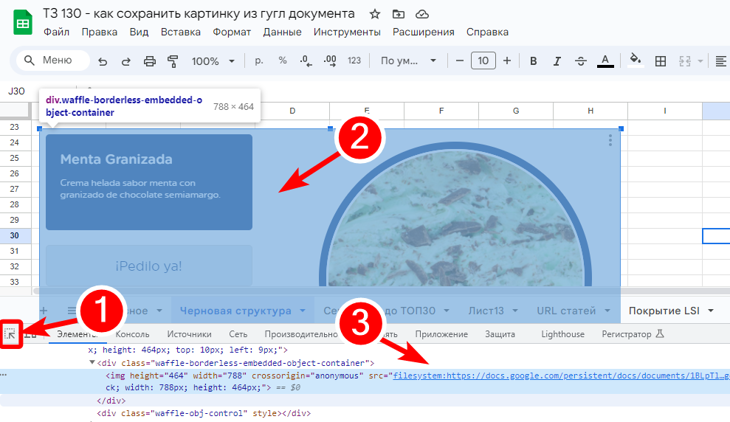Open the Инструменты menu
Screen dimensions: 730x422
pos(347,32)
